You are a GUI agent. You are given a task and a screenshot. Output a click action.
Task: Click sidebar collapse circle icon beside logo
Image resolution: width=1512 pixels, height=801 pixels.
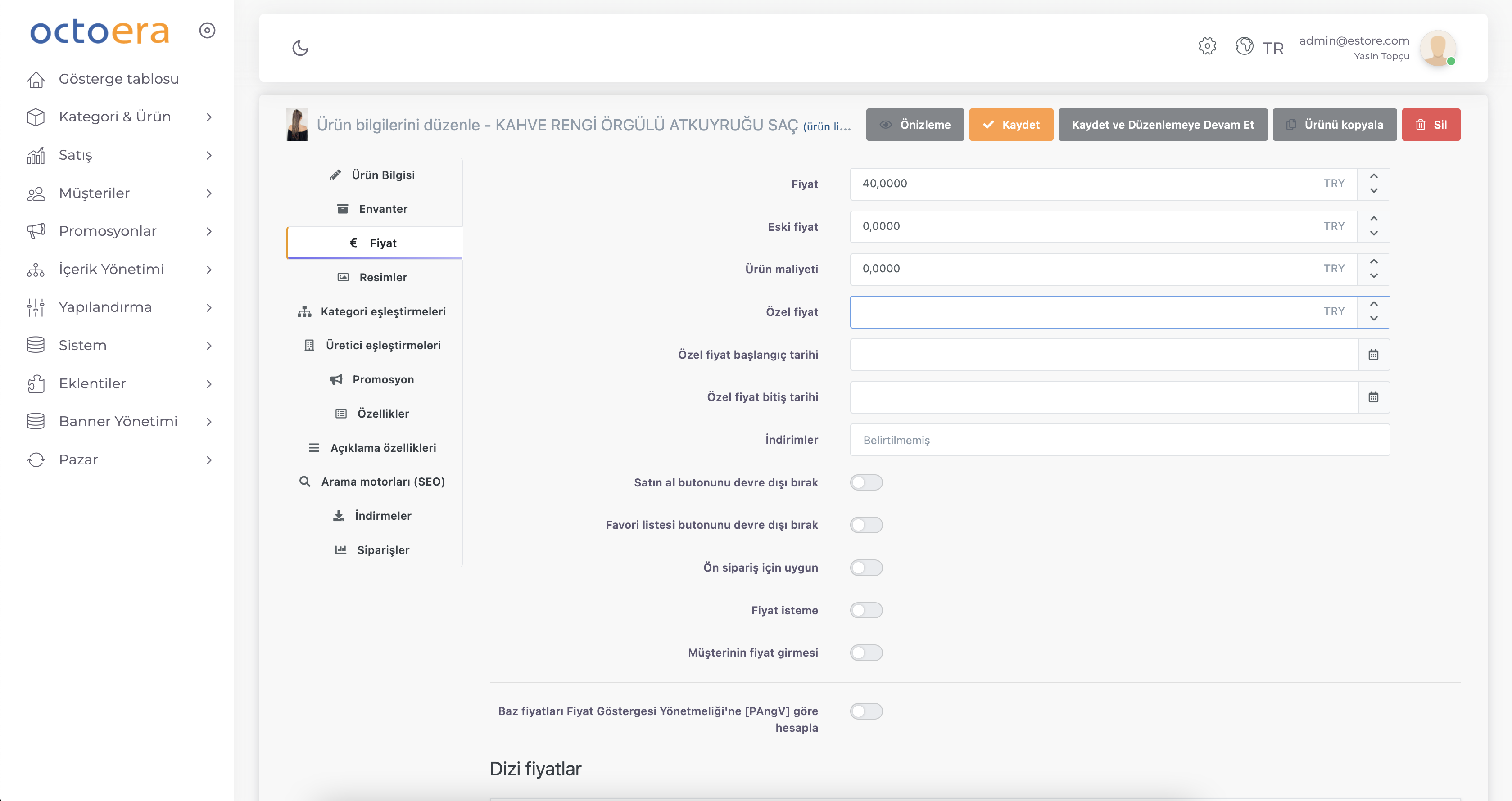(x=207, y=31)
